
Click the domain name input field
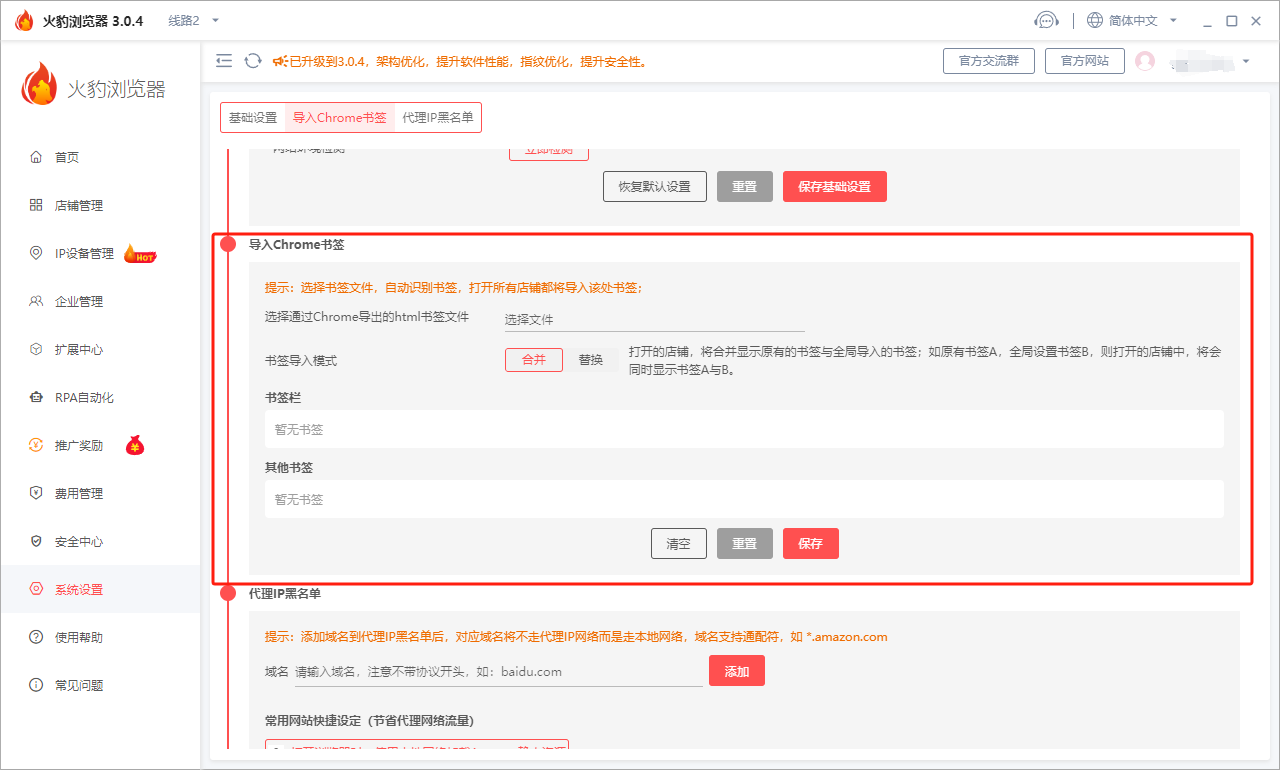(498, 672)
